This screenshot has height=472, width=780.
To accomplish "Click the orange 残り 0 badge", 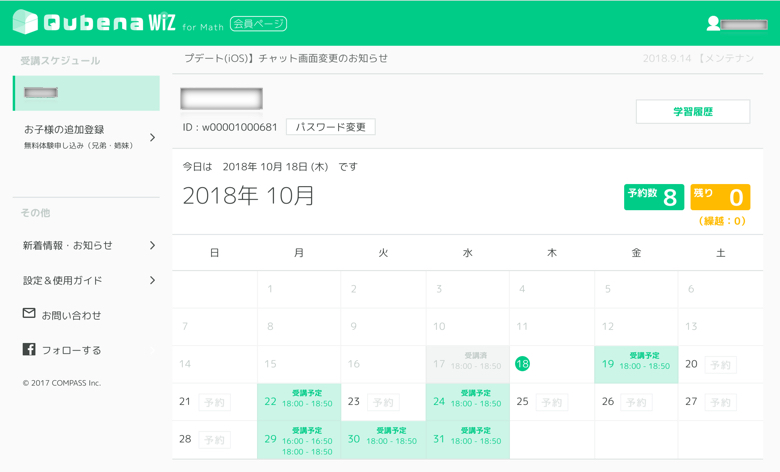I will (x=720, y=197).
